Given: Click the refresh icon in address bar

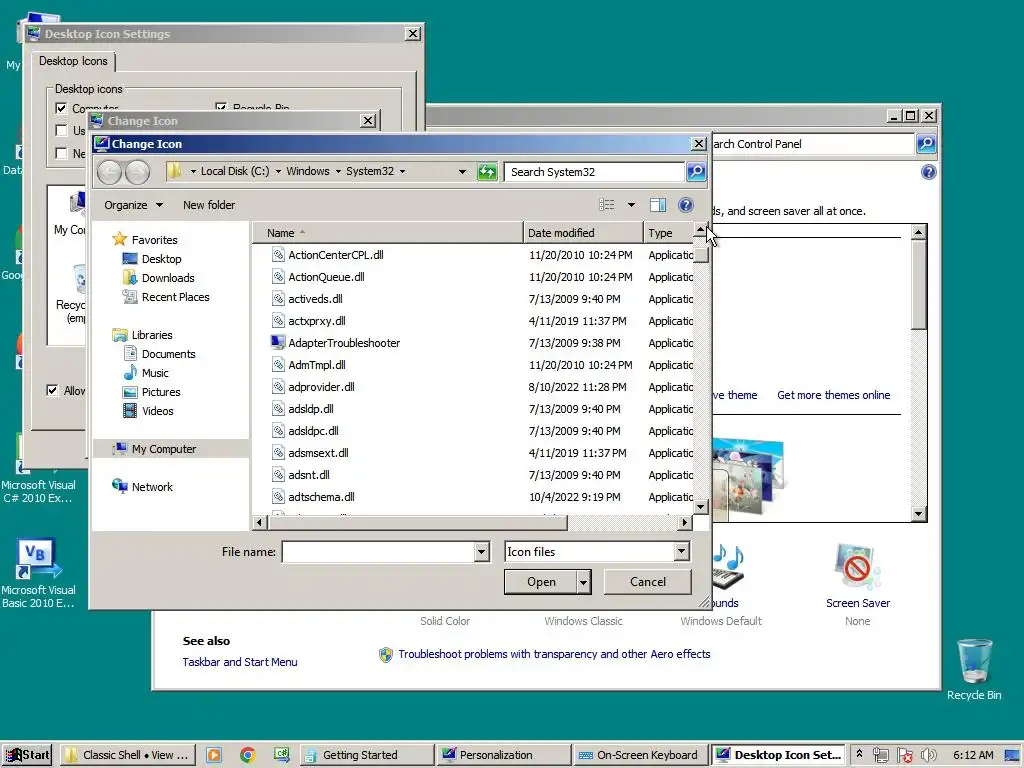Looking at the screenshot, I should point(487,172).
